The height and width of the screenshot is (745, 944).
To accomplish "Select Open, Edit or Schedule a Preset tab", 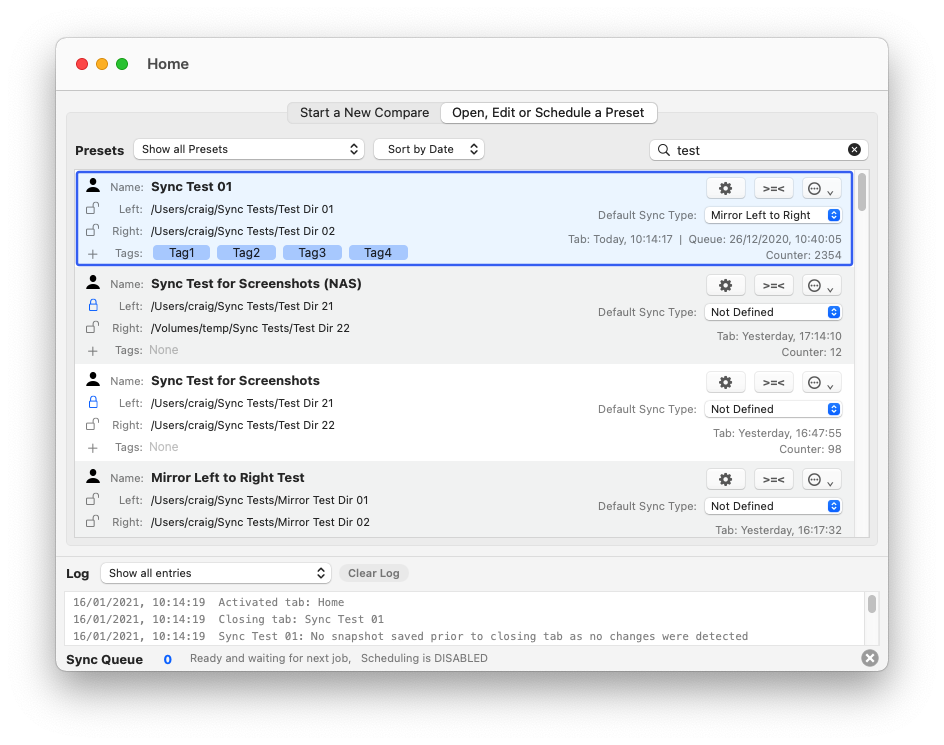I will (548, 113).
